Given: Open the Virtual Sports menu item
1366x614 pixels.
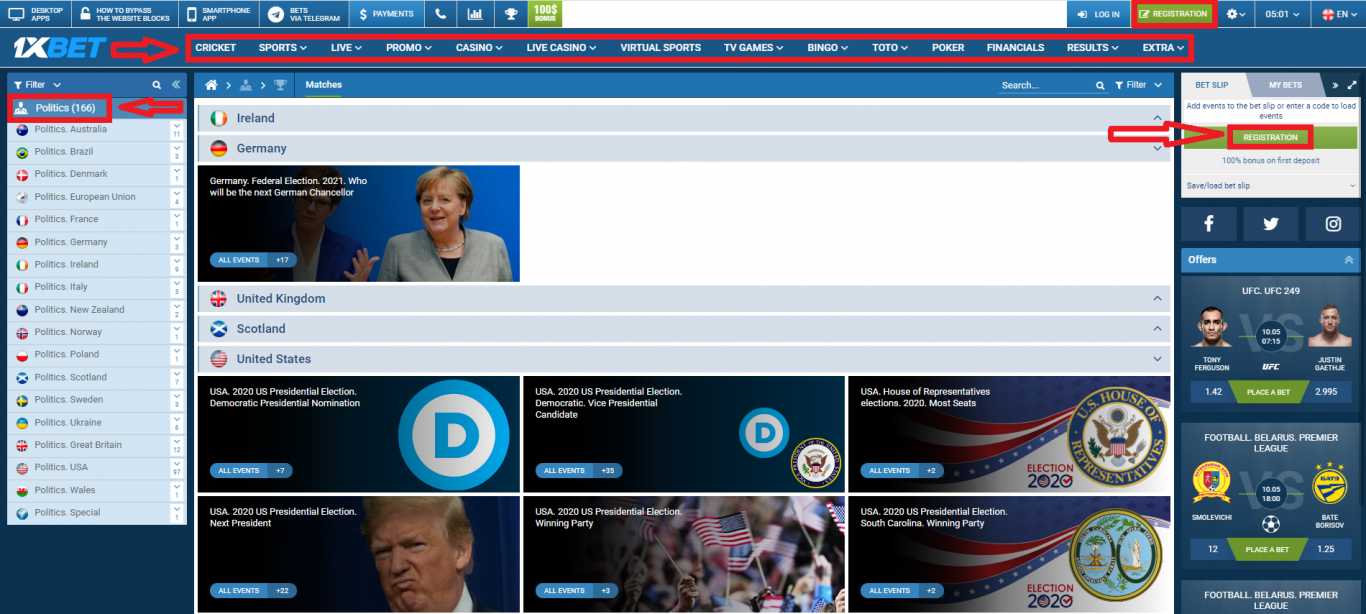Looking at the screenshot, I should pyautogui.click(x=660, y=47).
